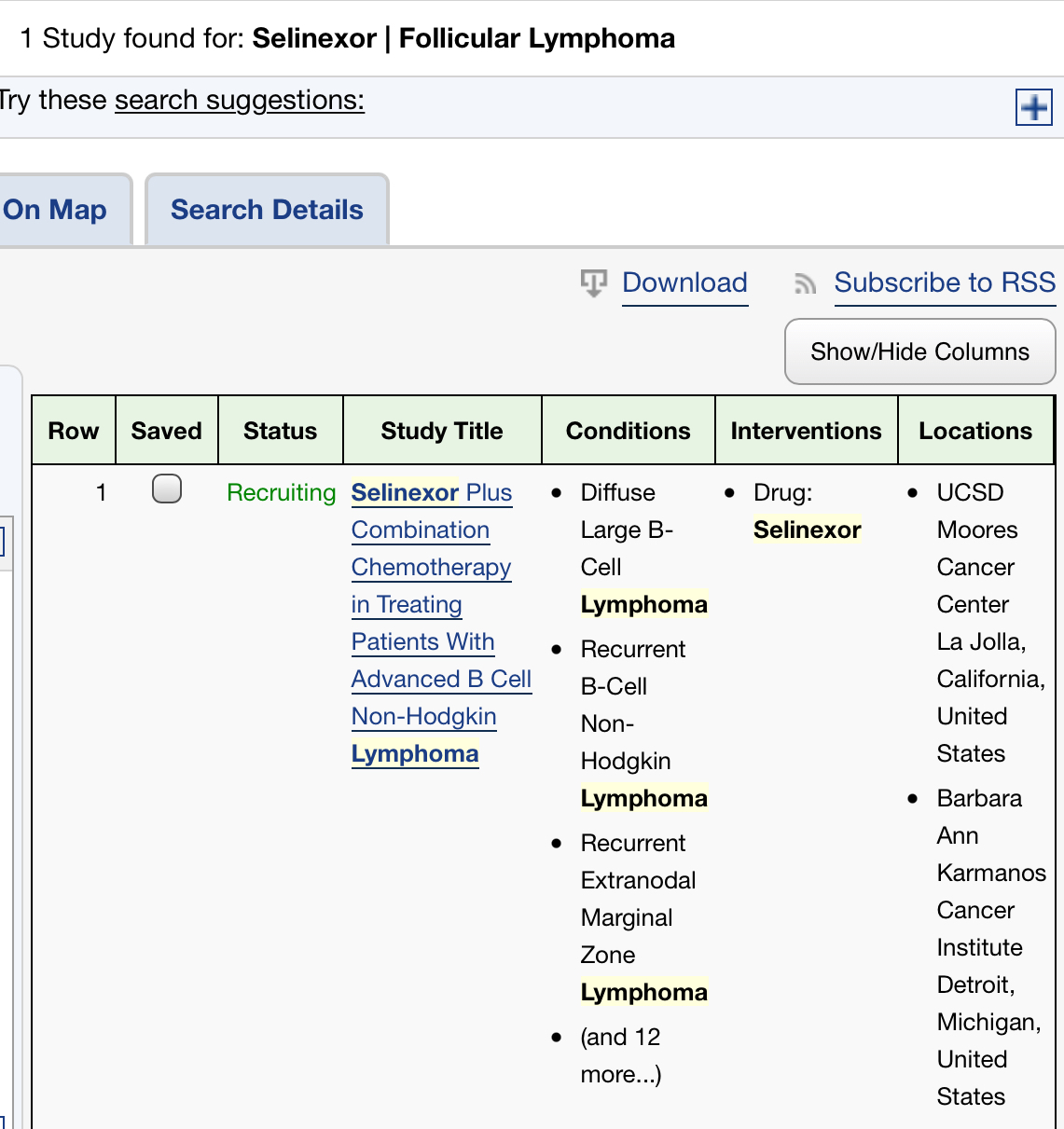The image size is (1064, 1129).
Task: Open Subscribe to RSS link
Action: (945, 282)
